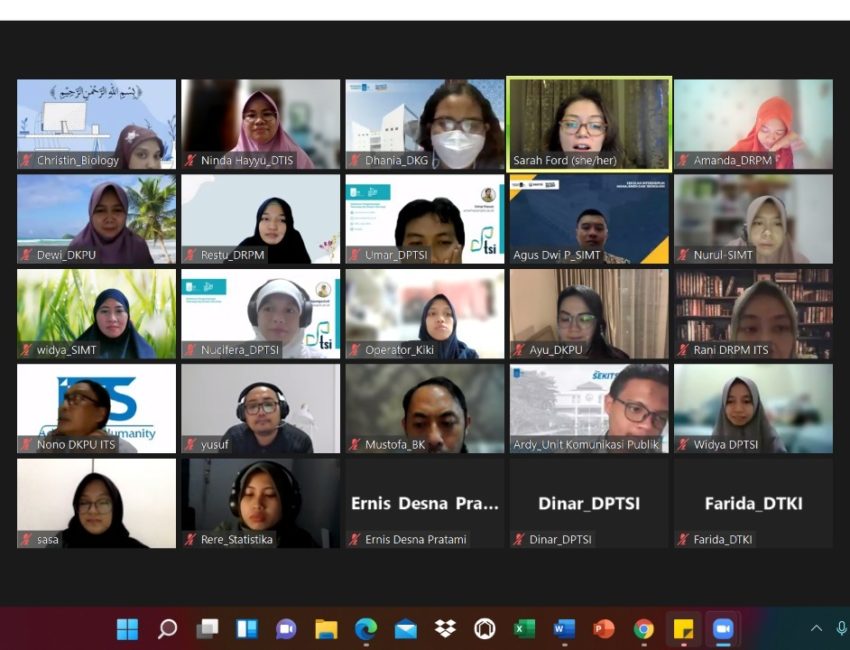Click Agus Dwi P_SIMT's video tile

click(589, 218)
